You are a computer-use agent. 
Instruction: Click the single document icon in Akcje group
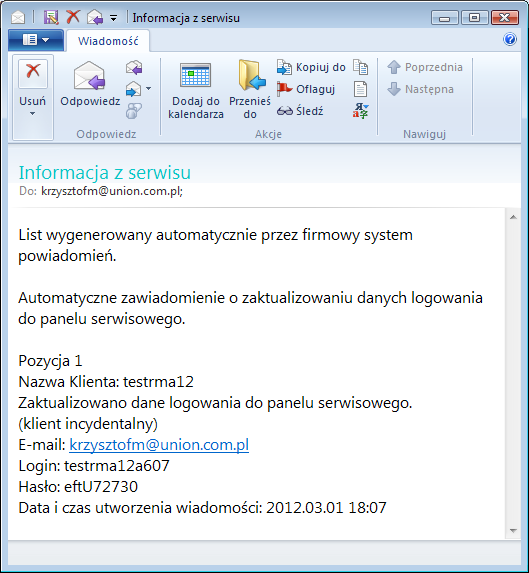pos(361,89)
